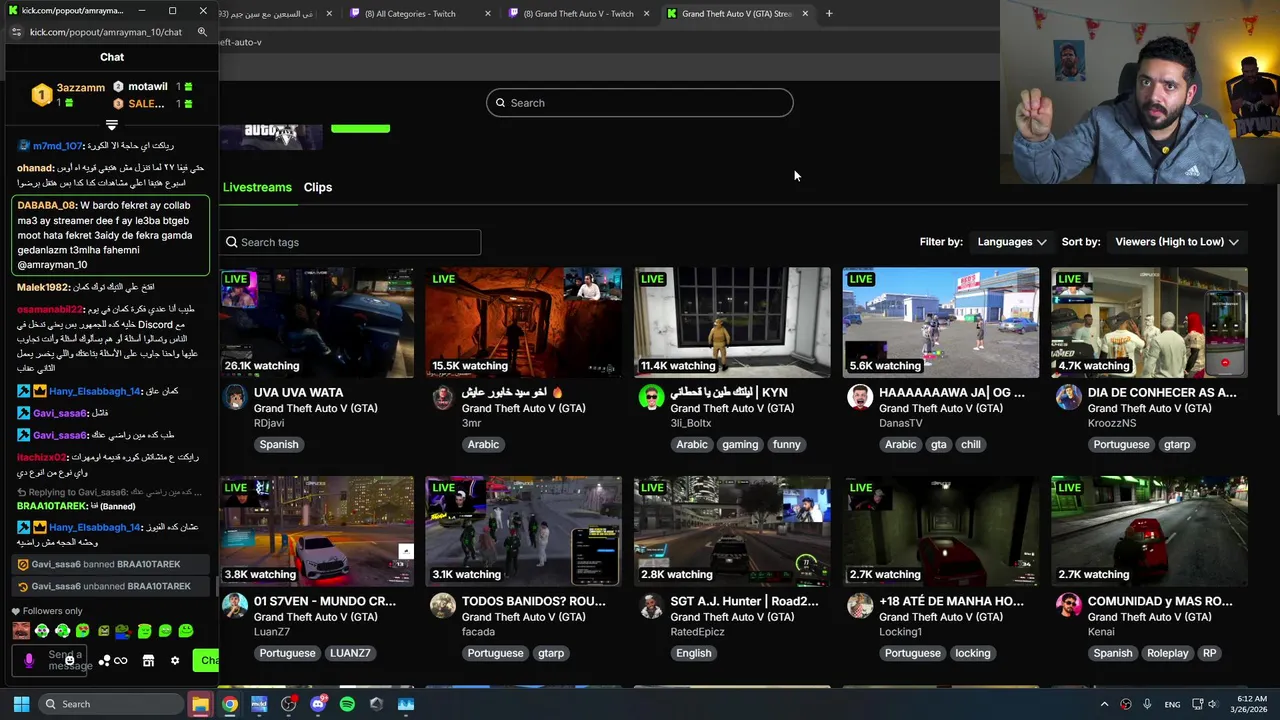Open Discord from the taskbar
Image resolution: width=1280 pixels, height=720 pixels.
(318, 704)
